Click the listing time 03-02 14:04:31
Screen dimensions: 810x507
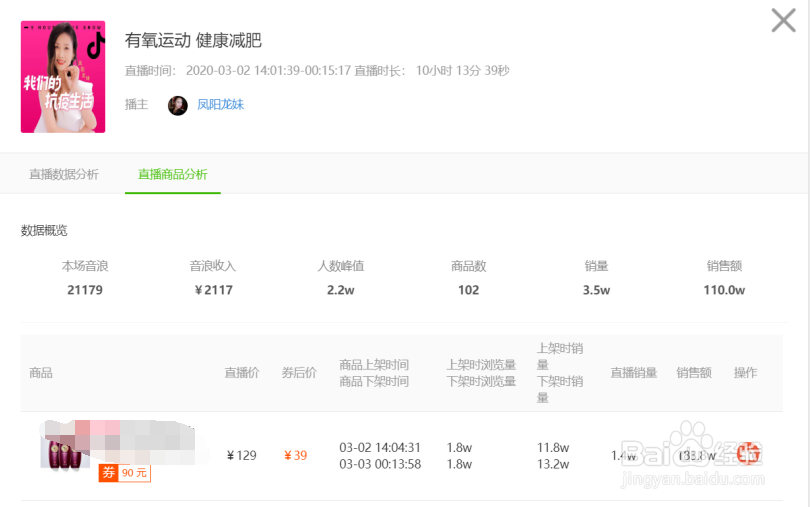(380, 447)
